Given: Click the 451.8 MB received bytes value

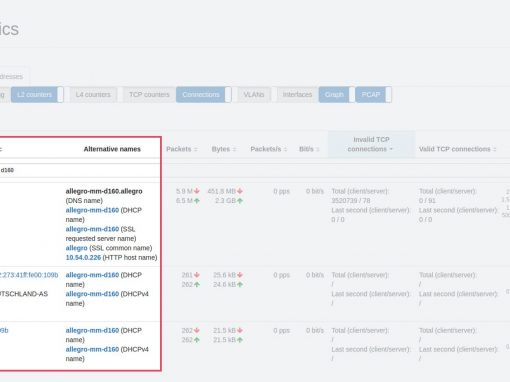Looking at the screenshot, I should point(222,191).
